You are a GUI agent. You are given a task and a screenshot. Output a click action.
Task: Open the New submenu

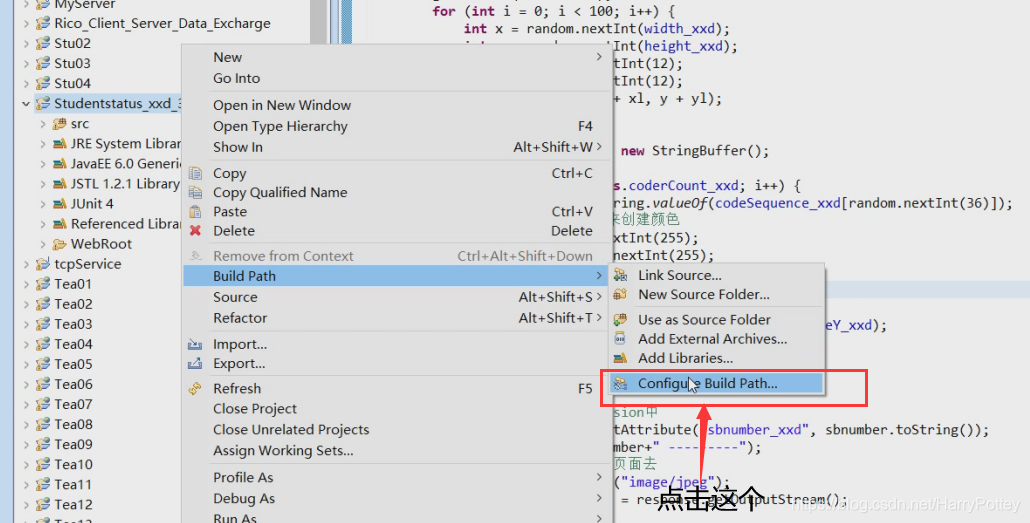click(x=396, y=57)
